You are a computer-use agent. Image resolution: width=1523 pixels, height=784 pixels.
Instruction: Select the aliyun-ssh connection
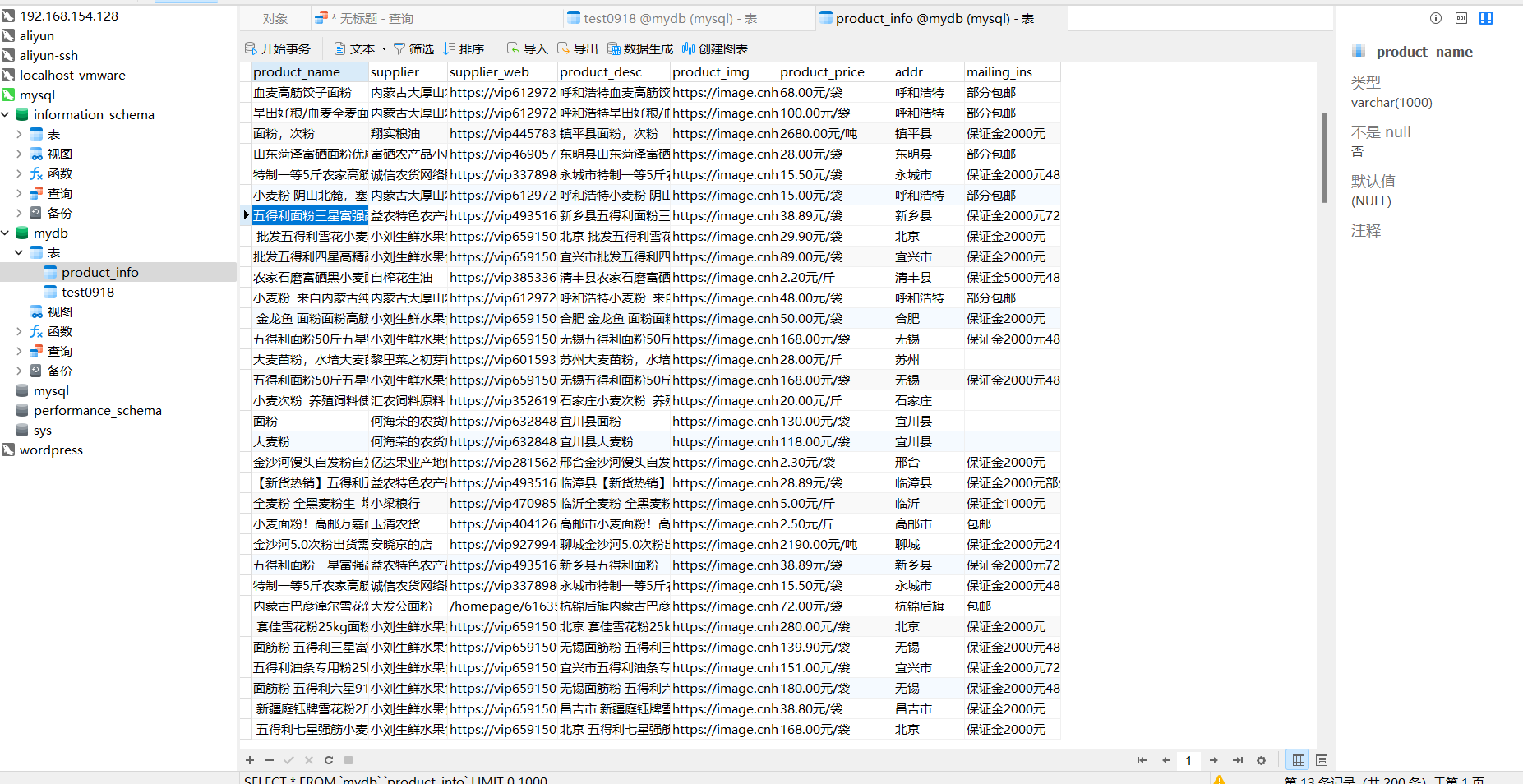pyautogui.click(x=48, y=56)
